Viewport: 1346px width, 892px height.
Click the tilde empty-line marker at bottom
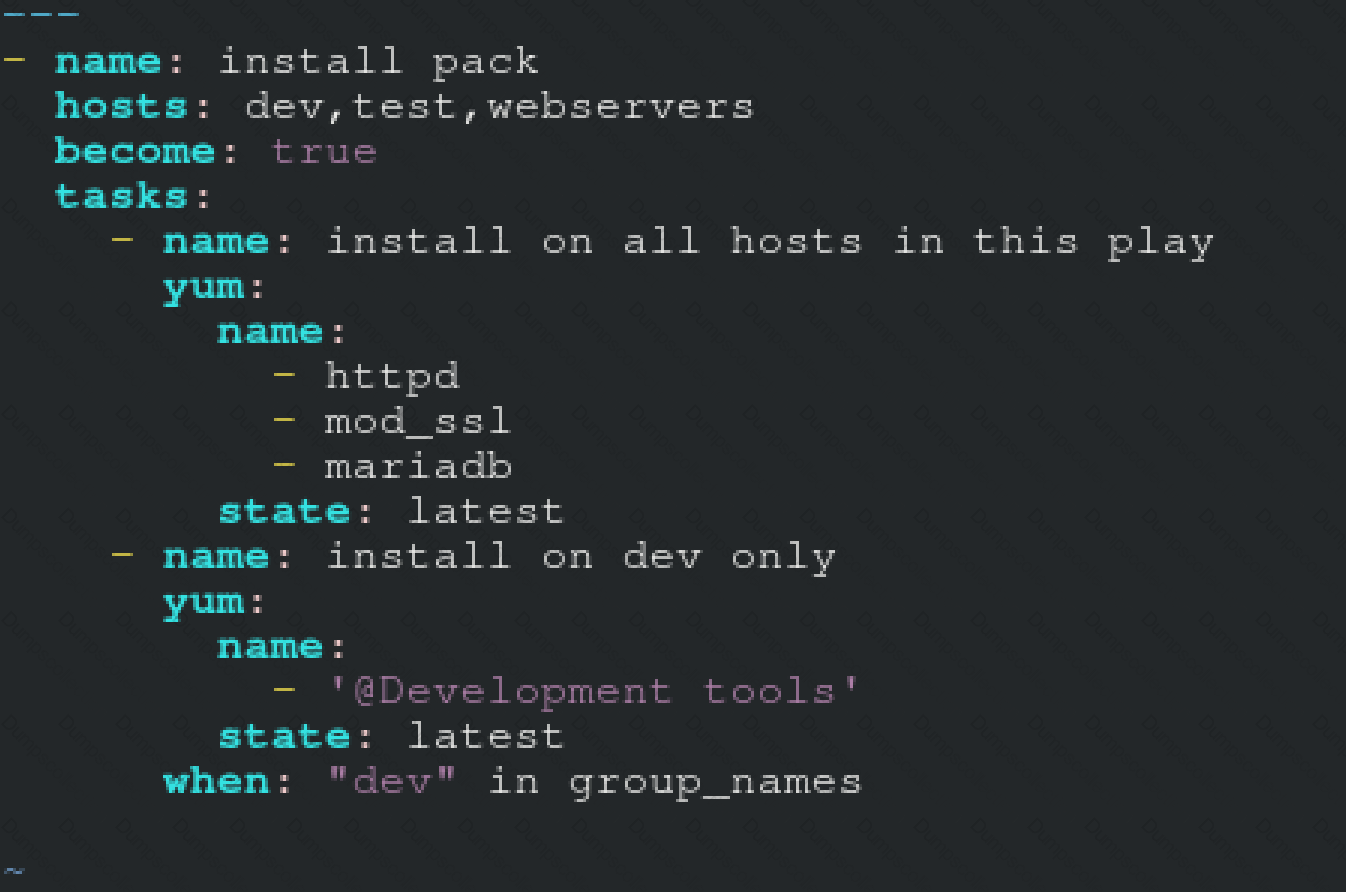pyautogui.click(x=12, y=870)
